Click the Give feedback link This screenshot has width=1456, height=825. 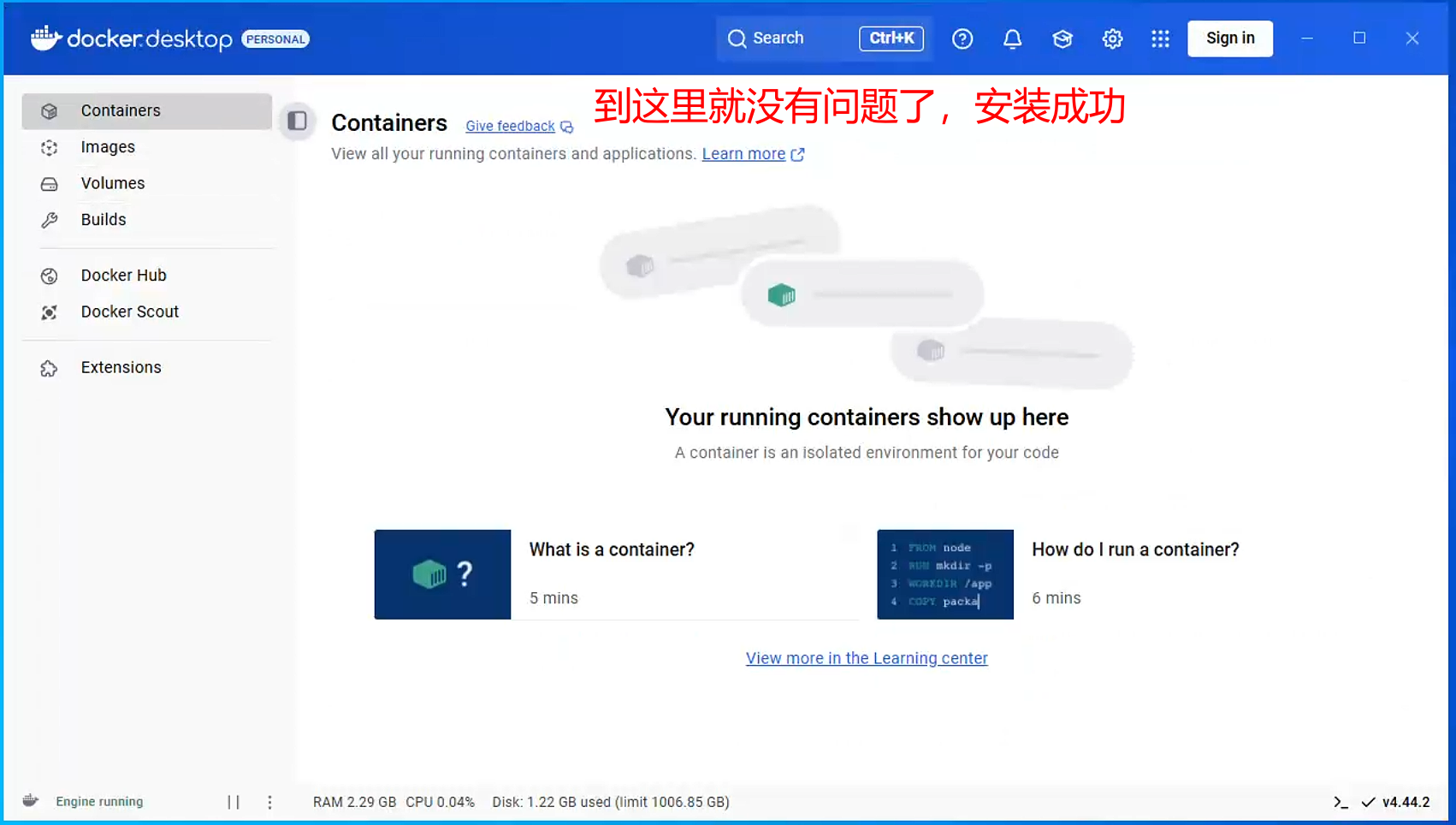click(511, 127)
